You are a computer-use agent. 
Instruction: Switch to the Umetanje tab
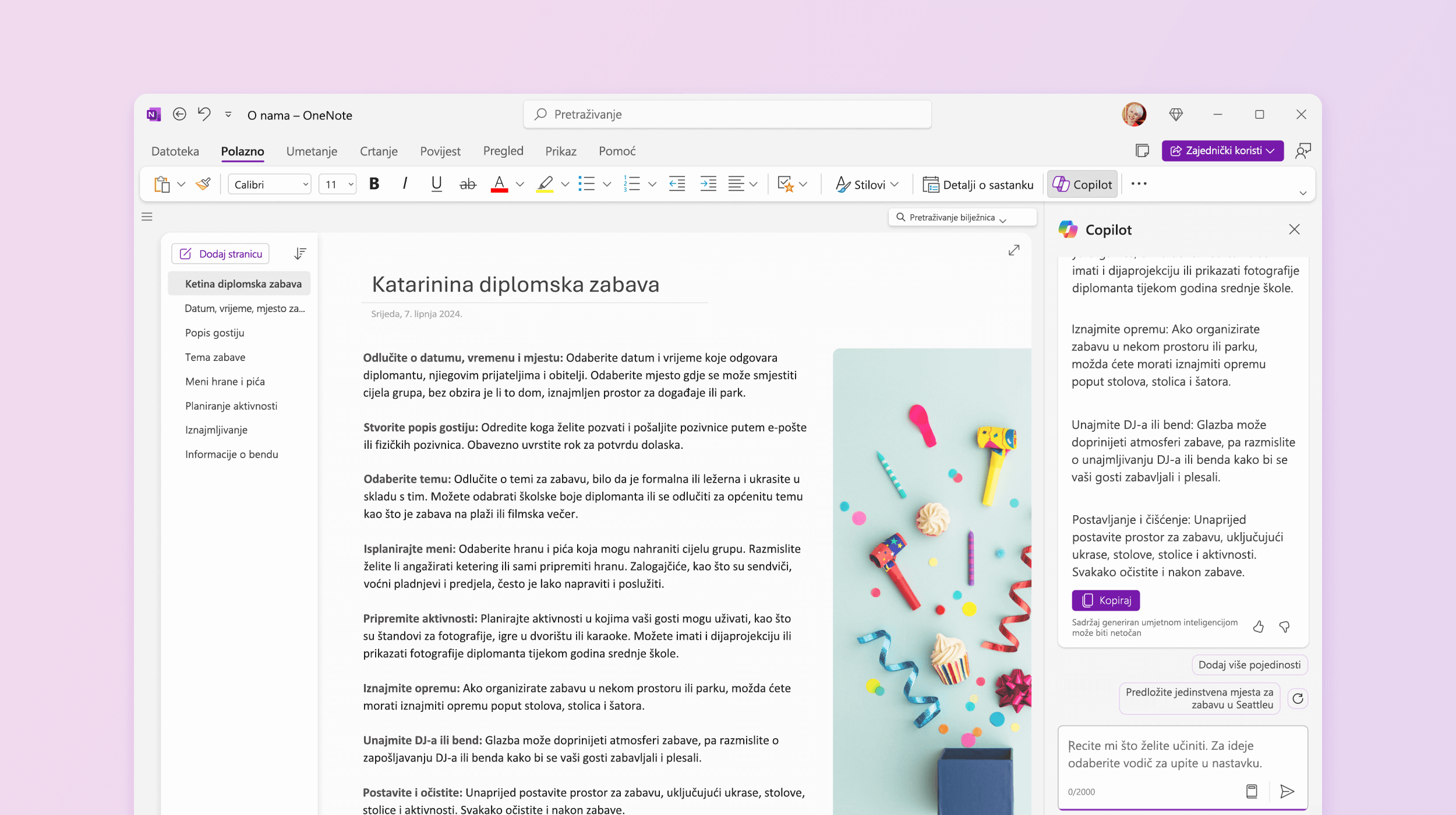tap(312, 151)
